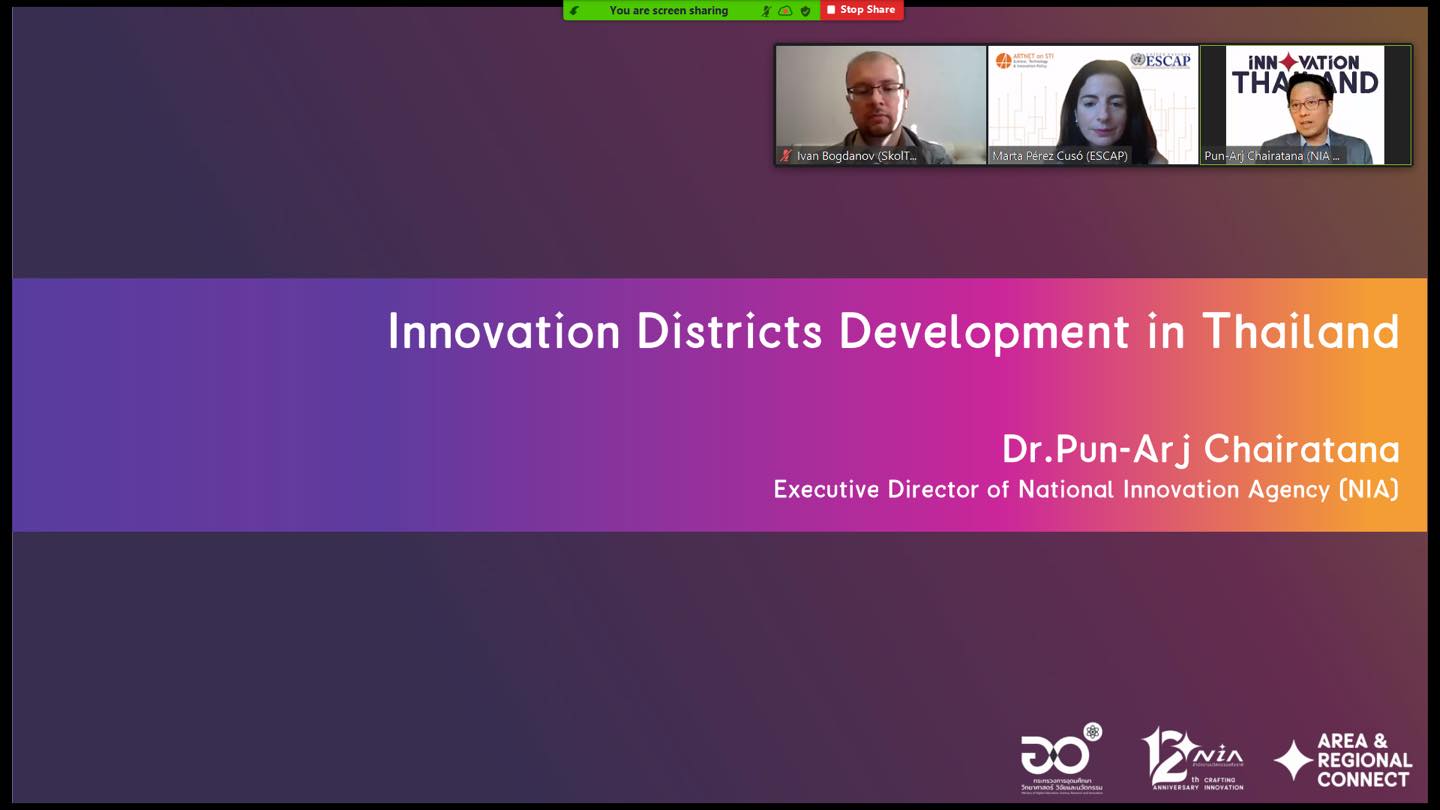Click the 'You are screen sharing' status text
1440x810 pixels.
pos(669,11)
